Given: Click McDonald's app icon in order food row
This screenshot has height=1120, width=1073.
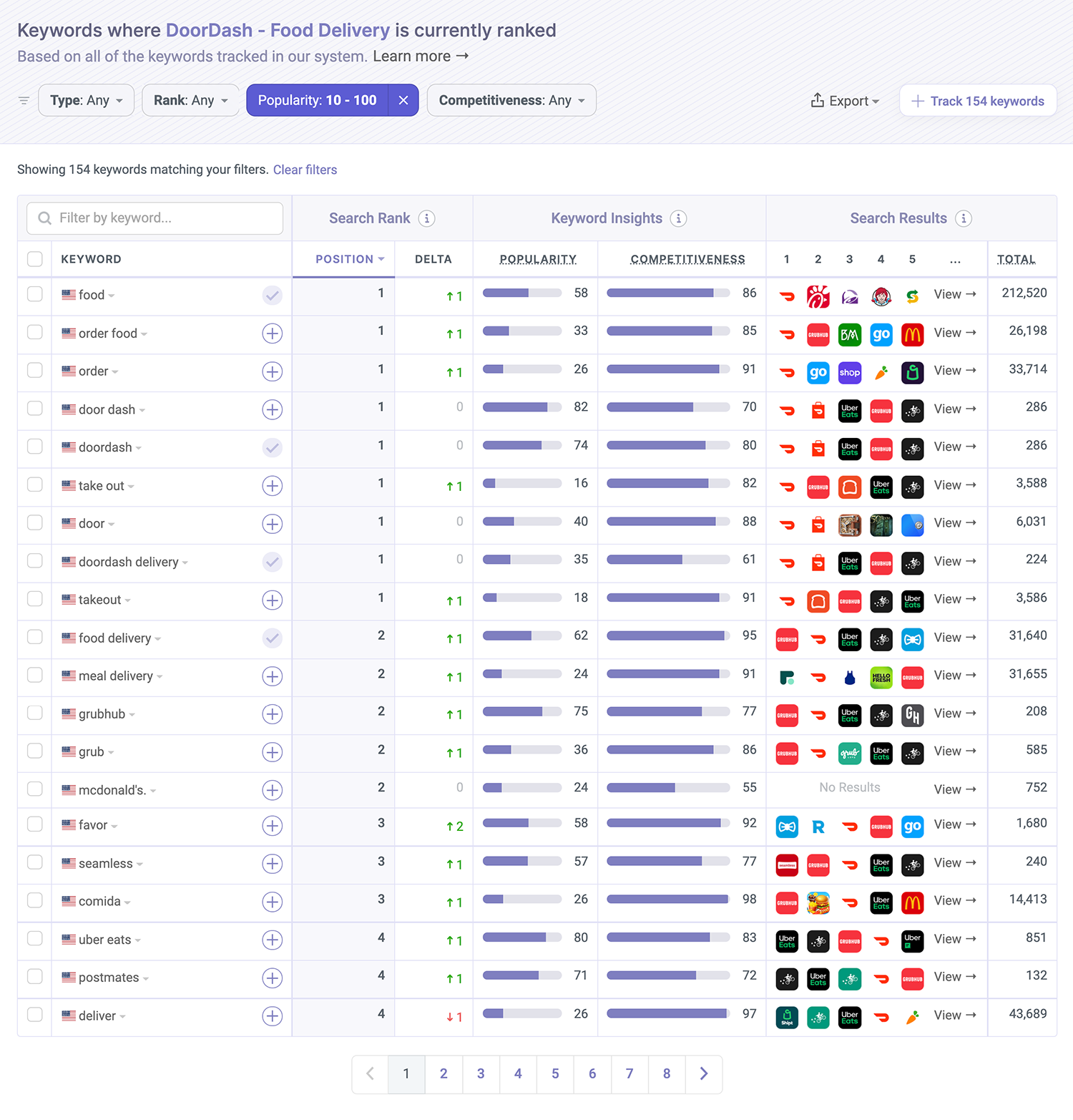Looking at the screenshot, I should tap(912, 334).
